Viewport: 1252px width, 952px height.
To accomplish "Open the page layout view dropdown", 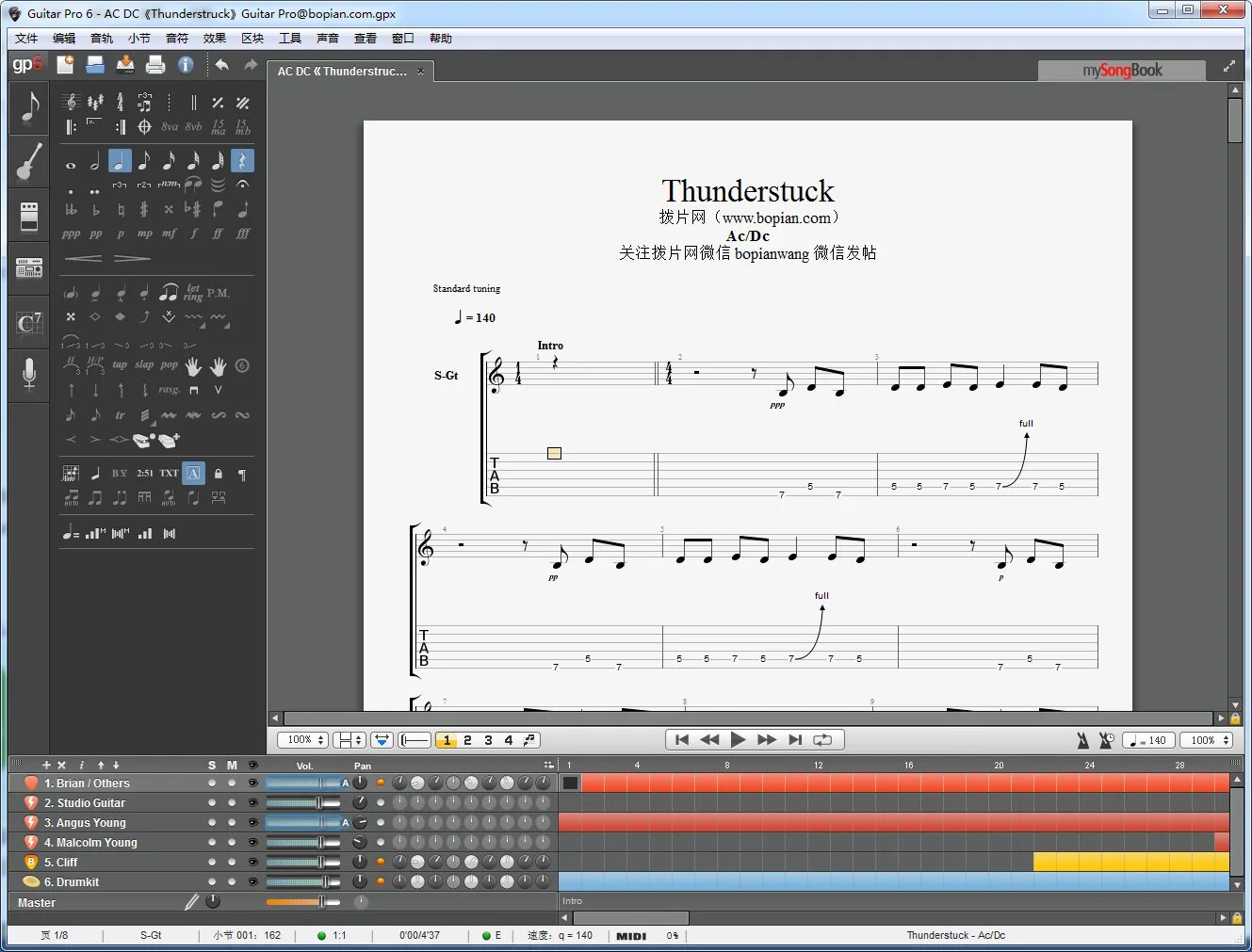I will pos(349,740).
